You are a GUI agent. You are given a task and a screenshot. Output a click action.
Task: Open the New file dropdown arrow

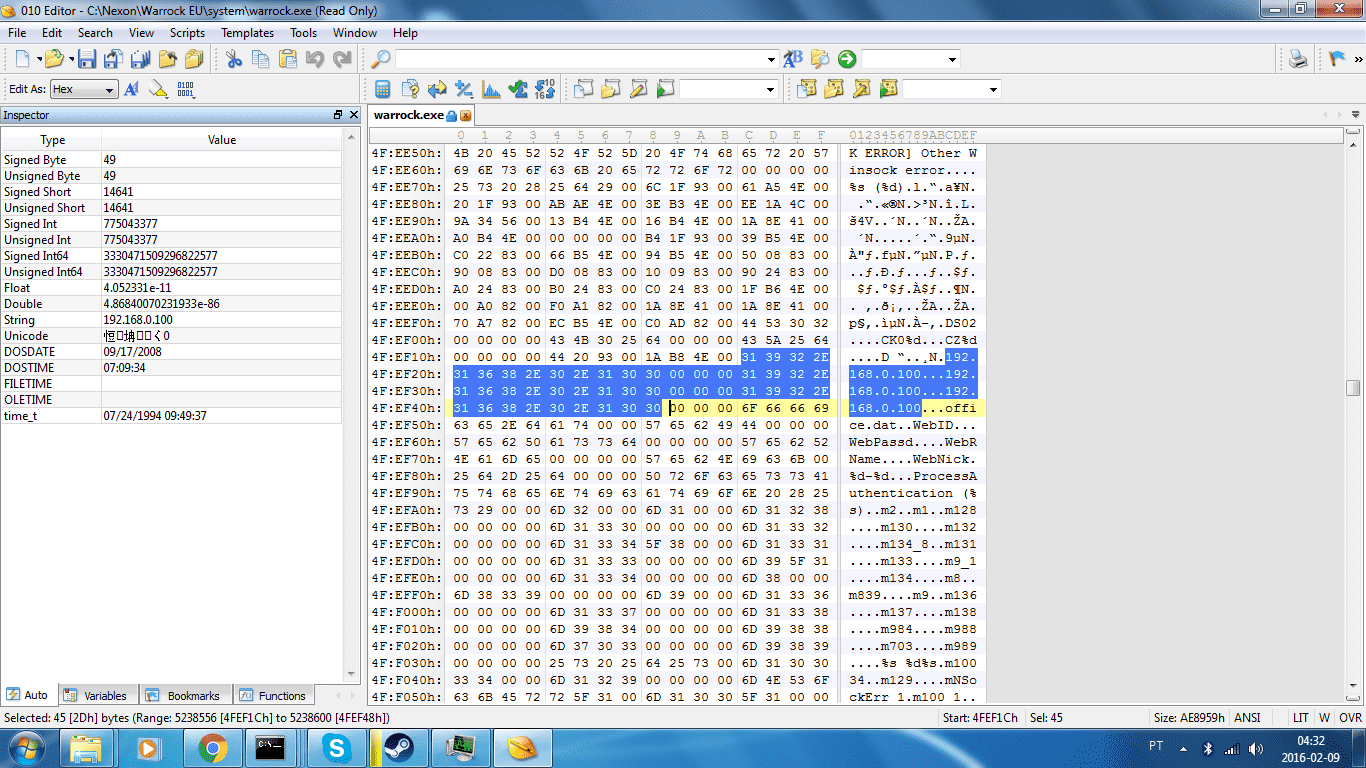pos(37,59)
